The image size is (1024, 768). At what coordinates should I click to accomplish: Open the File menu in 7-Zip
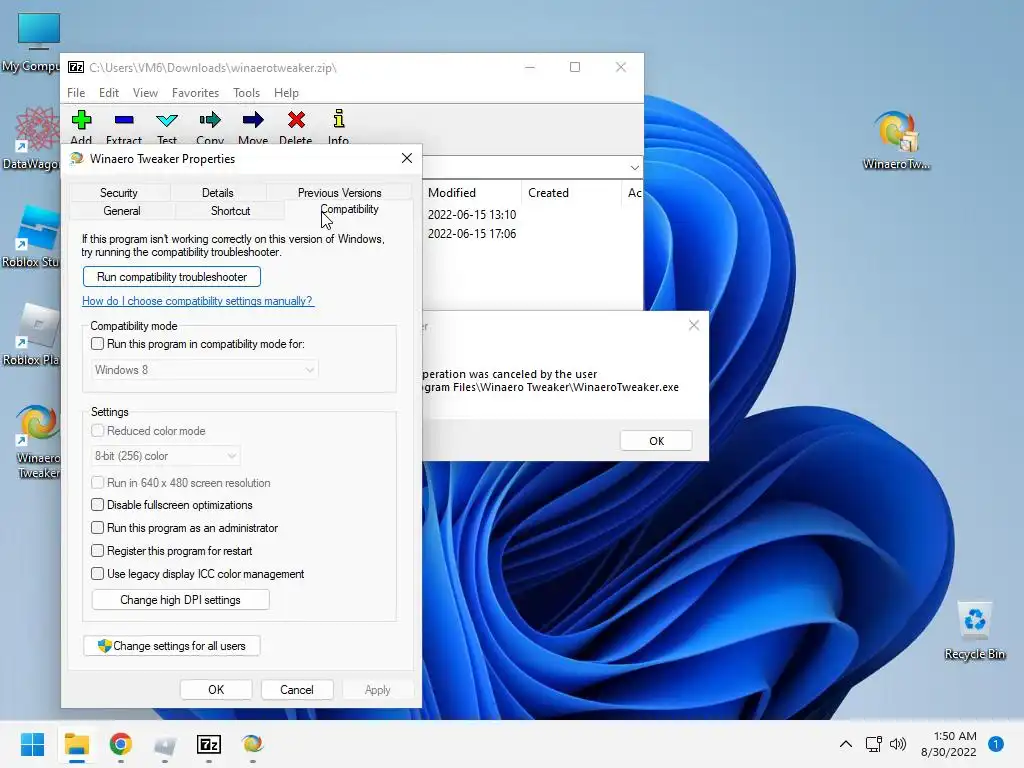(76, 93)
